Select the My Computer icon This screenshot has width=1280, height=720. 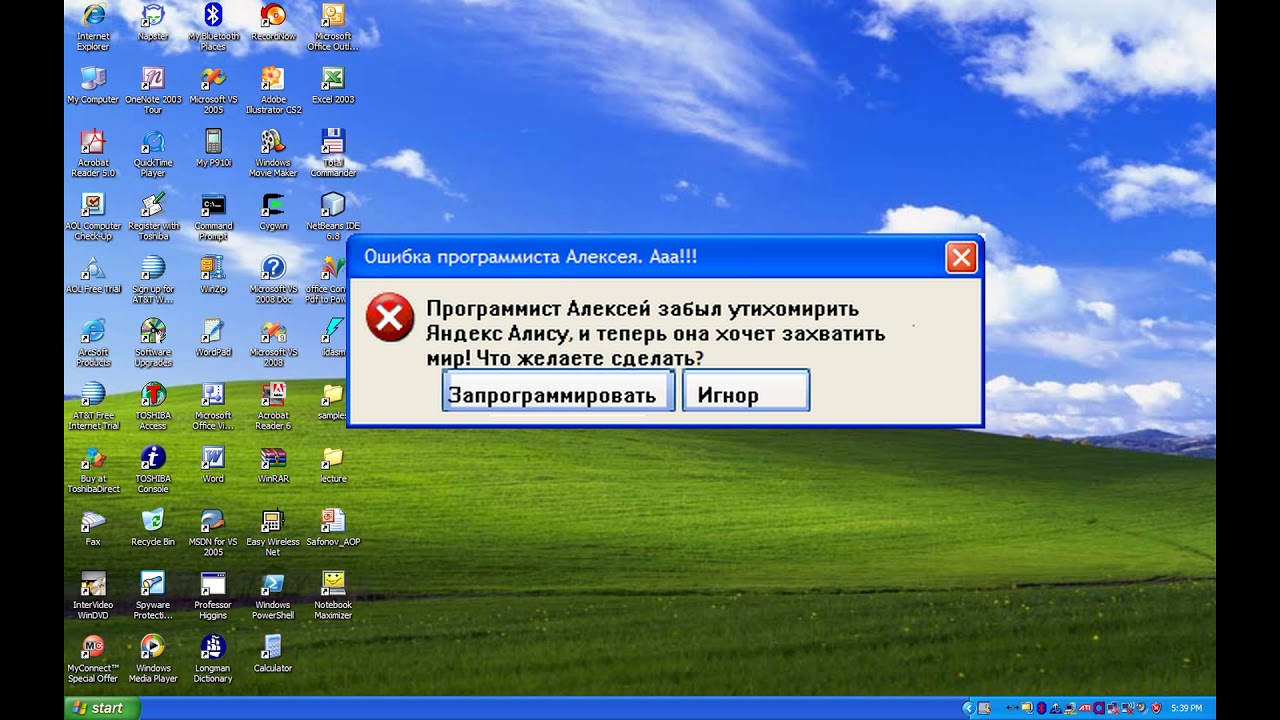93,85
